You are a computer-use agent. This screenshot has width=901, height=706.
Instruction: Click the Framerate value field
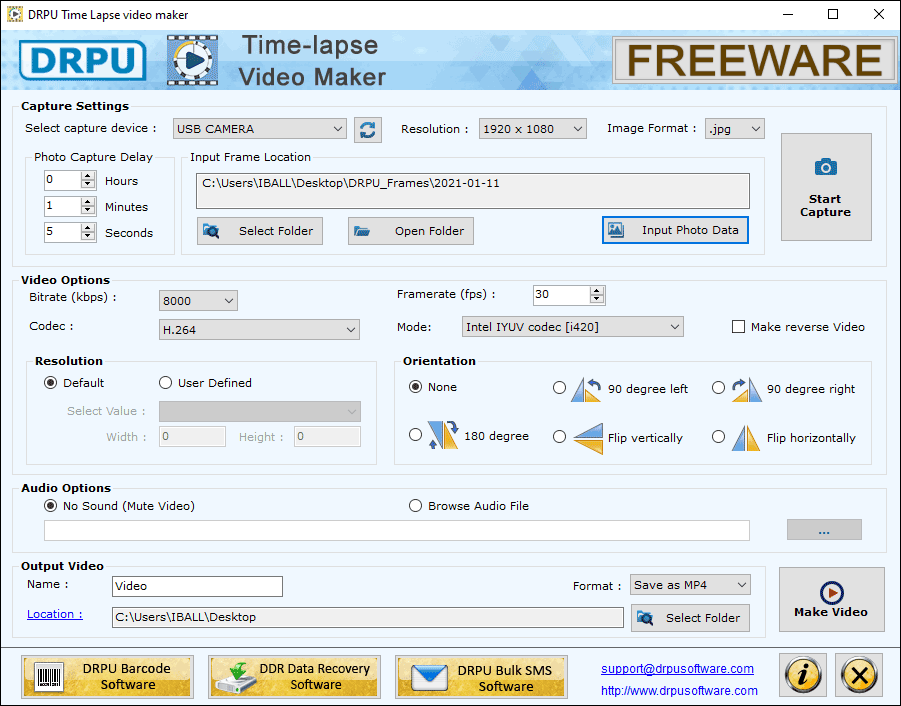pos(561,295)
